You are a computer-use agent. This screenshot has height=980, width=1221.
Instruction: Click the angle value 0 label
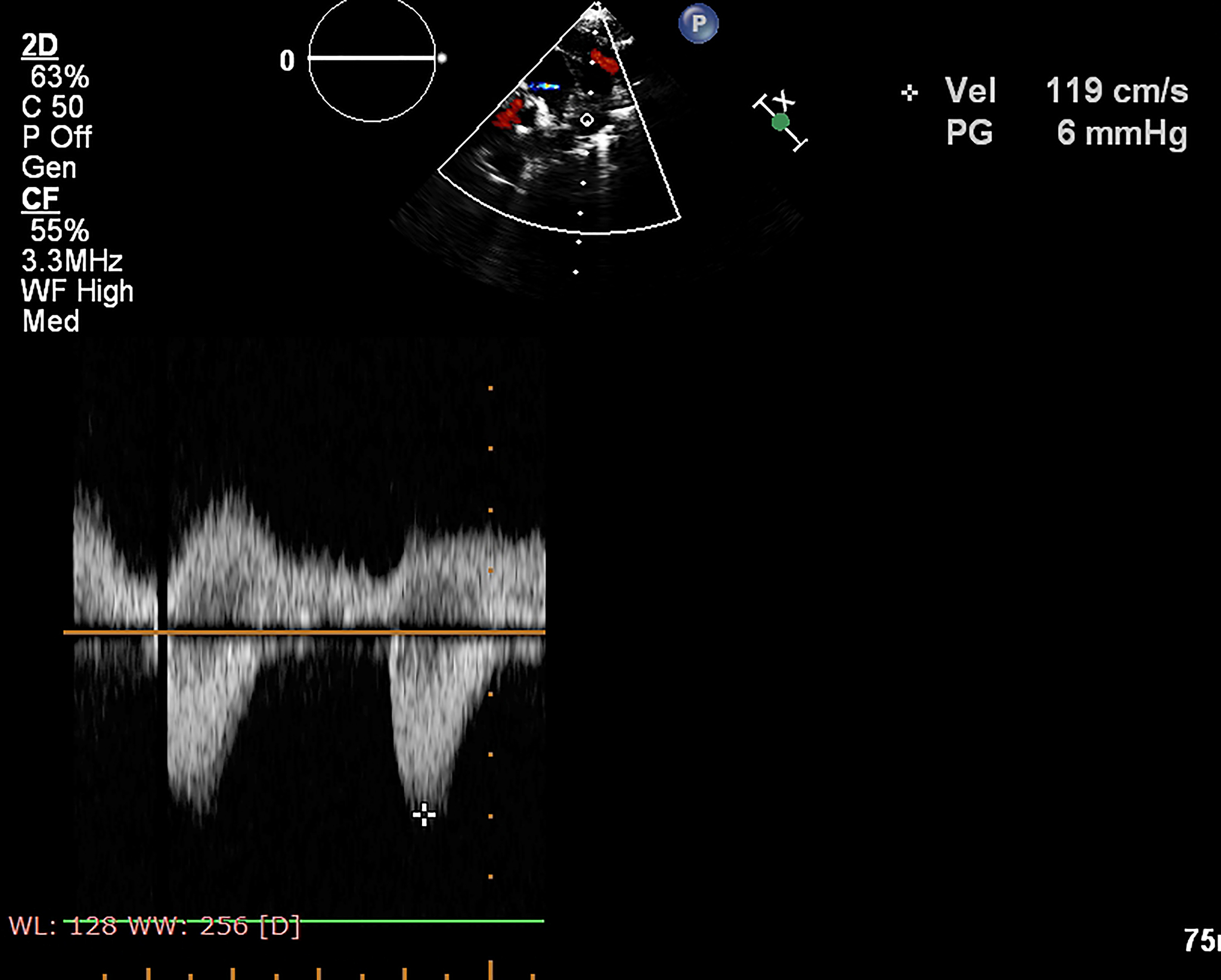[287, 60]
